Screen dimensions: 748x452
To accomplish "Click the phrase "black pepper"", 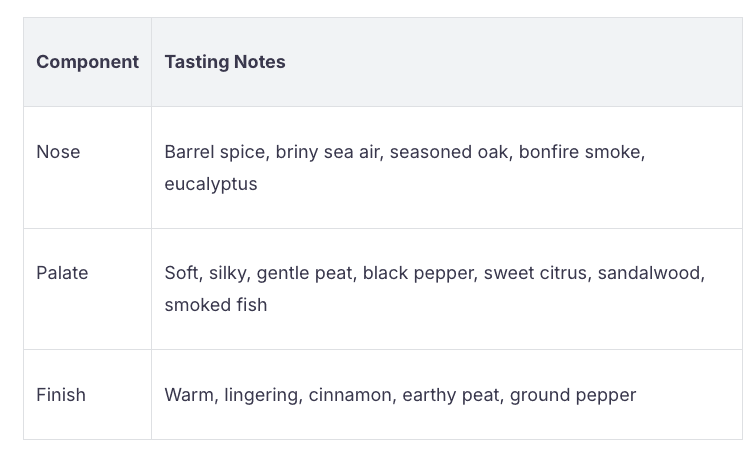I will (418, 273).
